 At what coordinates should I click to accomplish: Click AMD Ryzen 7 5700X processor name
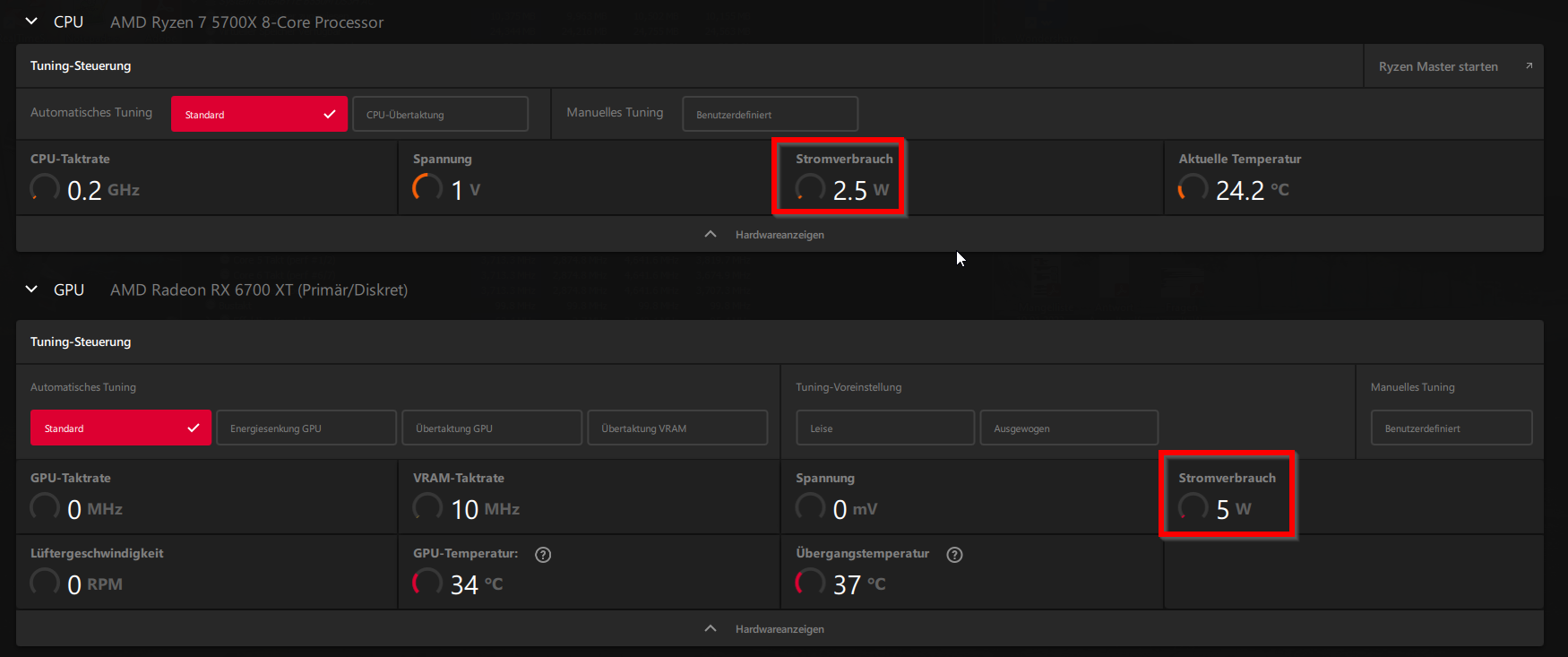click(246, 22)
